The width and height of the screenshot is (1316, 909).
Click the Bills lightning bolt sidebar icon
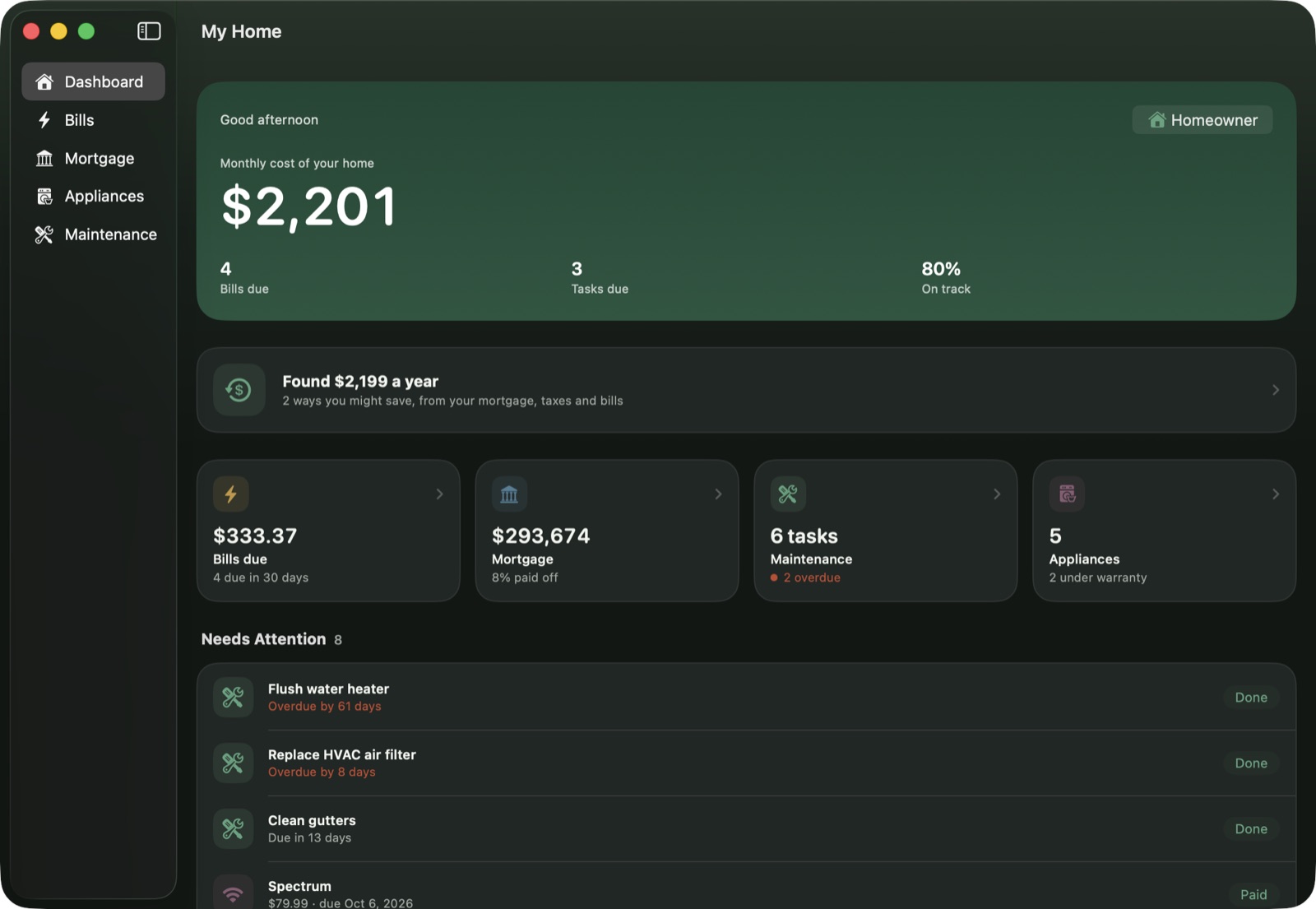(x=44, y=120)
